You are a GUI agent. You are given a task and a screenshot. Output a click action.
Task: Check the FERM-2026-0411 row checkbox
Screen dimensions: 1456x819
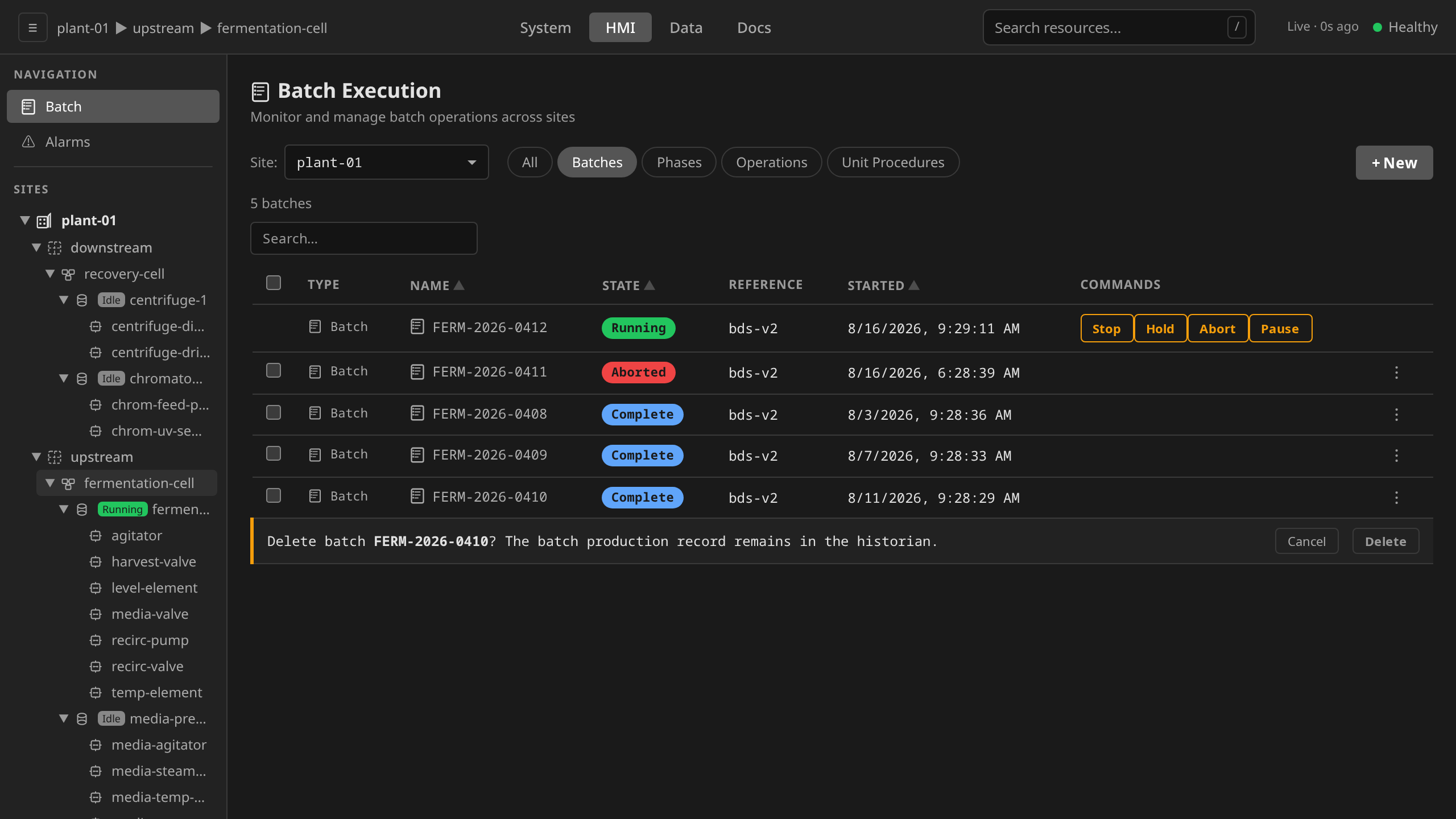(274, 370)
